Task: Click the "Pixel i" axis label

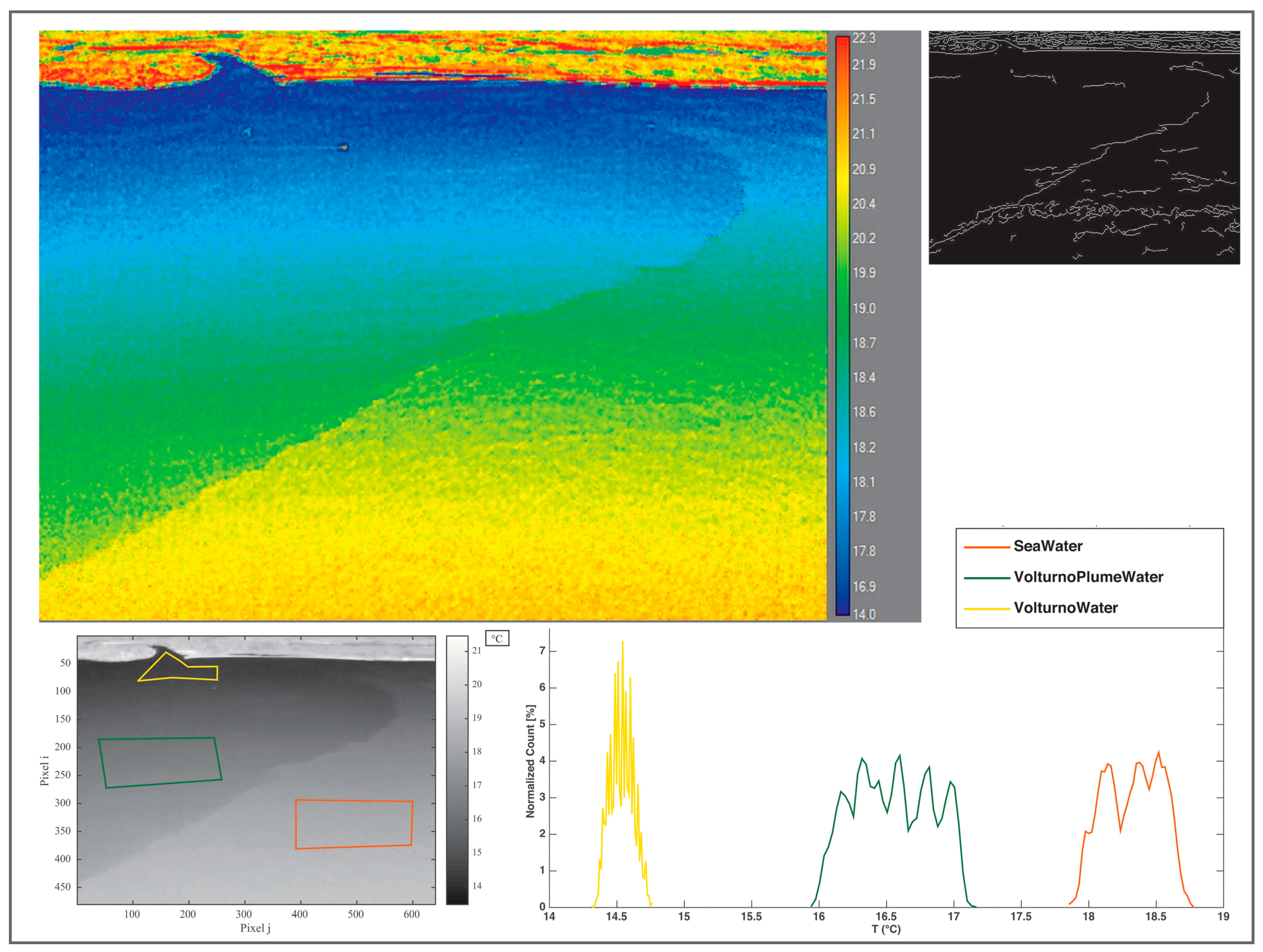Action: point(45,771)
